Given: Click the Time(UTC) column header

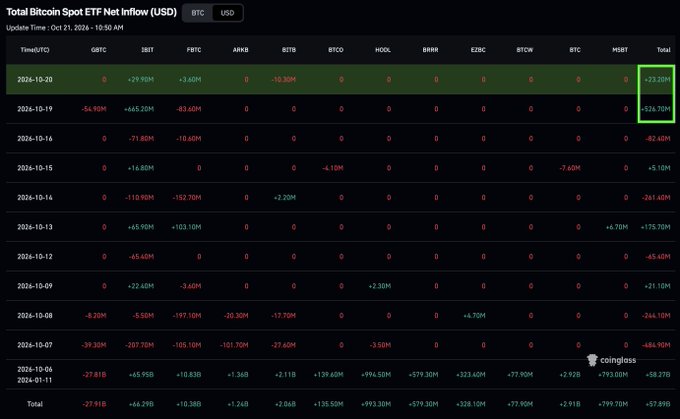Looking at the screenshot, I should tap(35, 50).
